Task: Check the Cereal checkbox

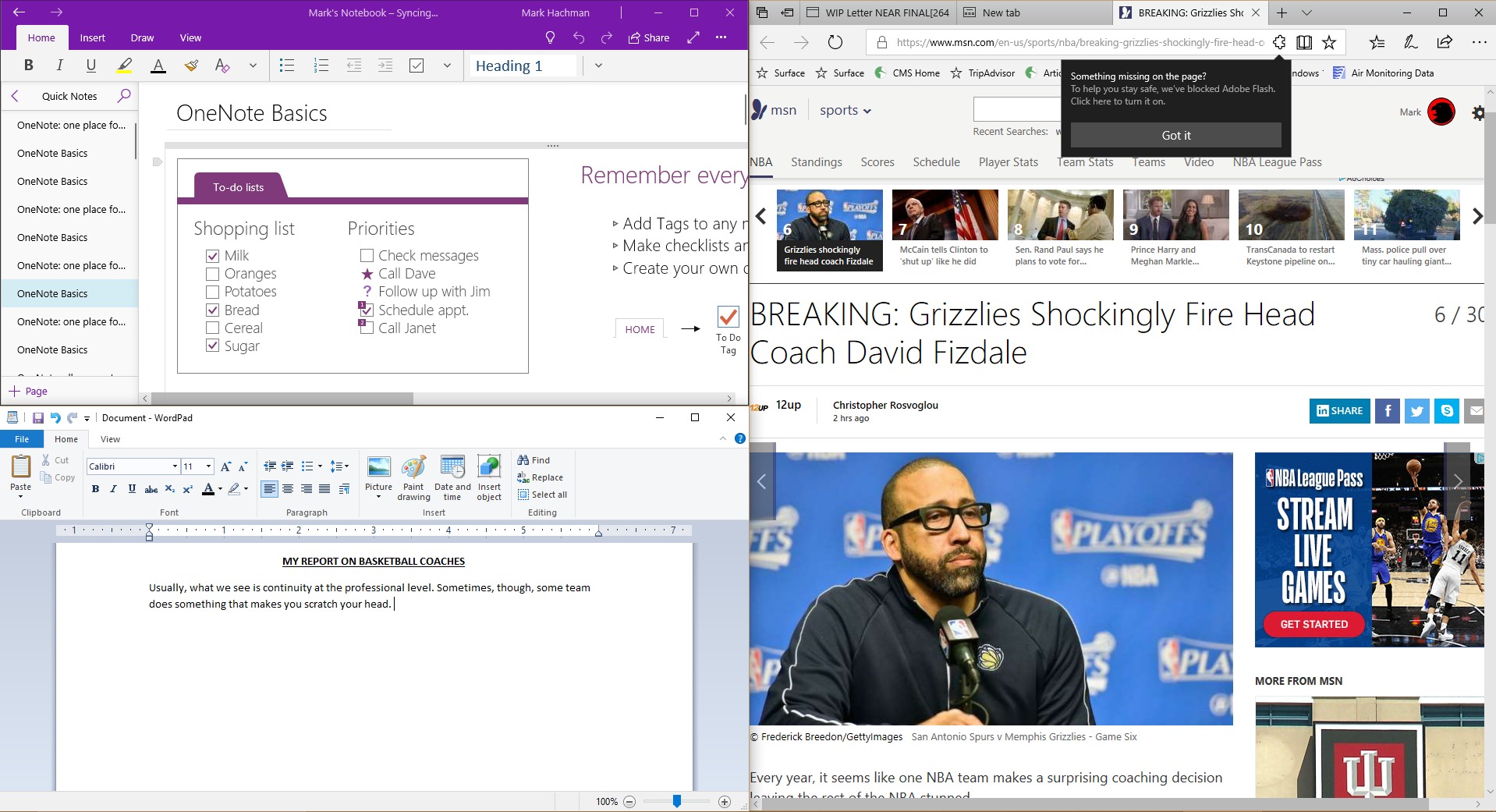Action: pyautogui.click(x=212, y=328)
